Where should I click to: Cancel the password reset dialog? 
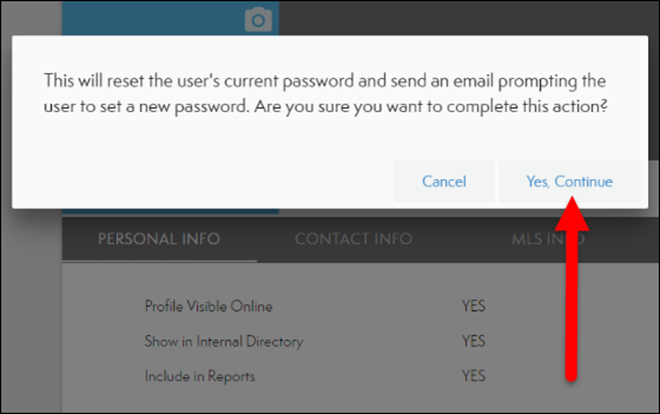[x=443, y=182]
